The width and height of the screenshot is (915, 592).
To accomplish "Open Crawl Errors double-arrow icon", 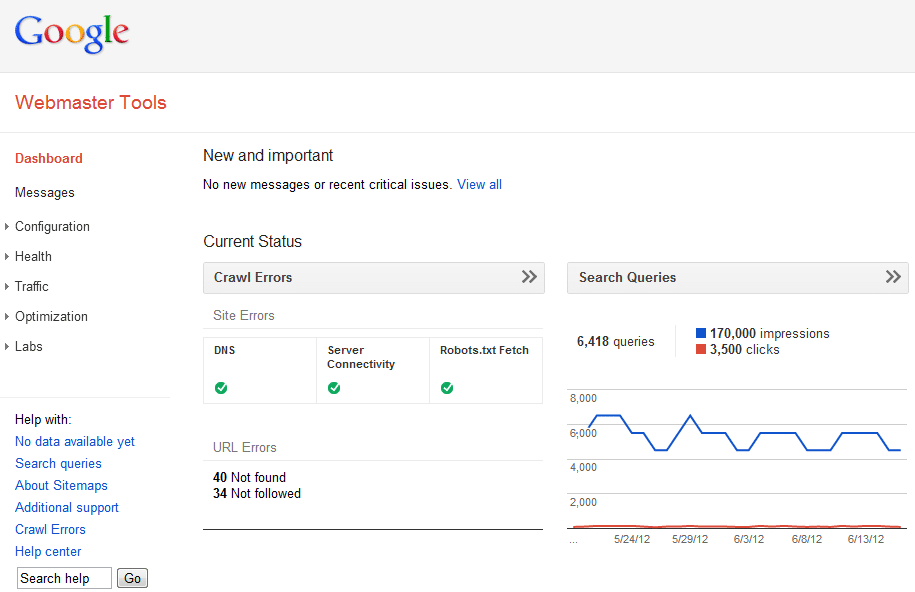I will pos(529,277).
